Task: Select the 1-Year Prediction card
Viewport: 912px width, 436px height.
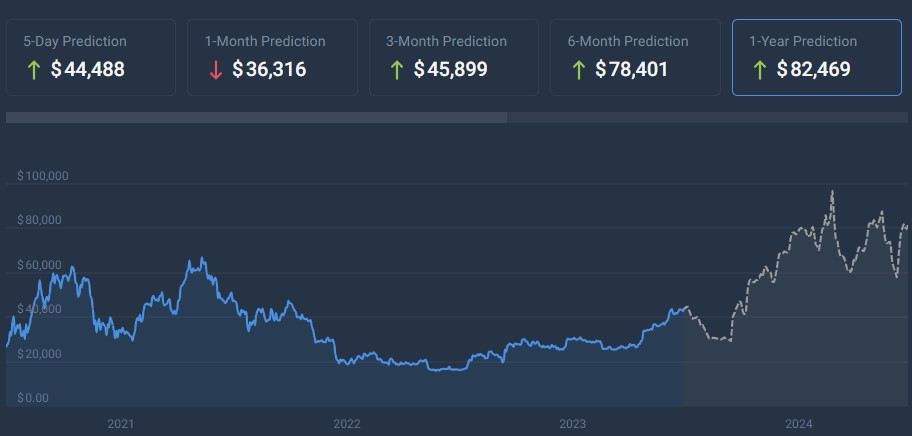Action: [x=818, y=57]
